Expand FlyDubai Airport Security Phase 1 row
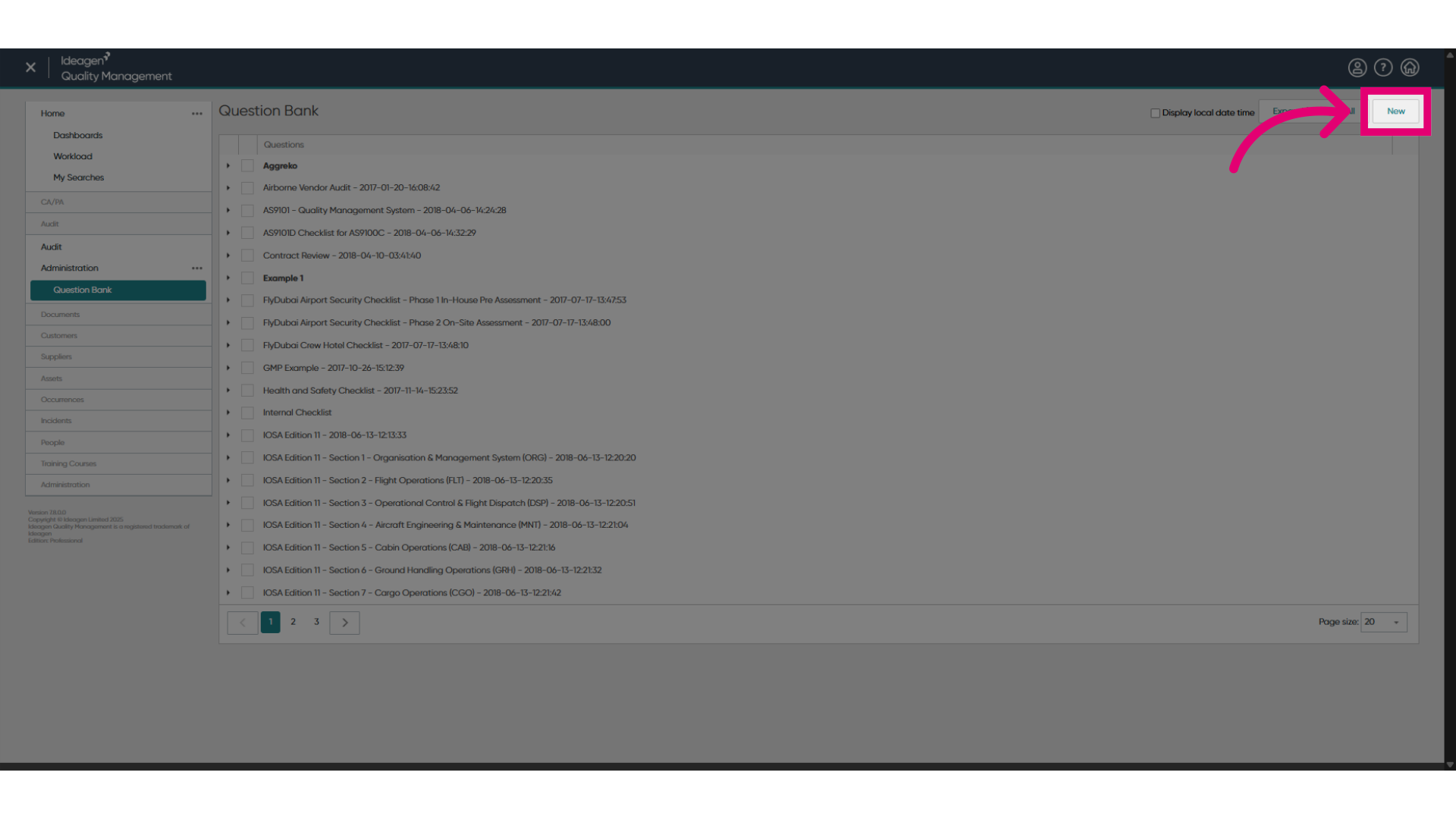The image size is (1456, 819). point(227,300)
